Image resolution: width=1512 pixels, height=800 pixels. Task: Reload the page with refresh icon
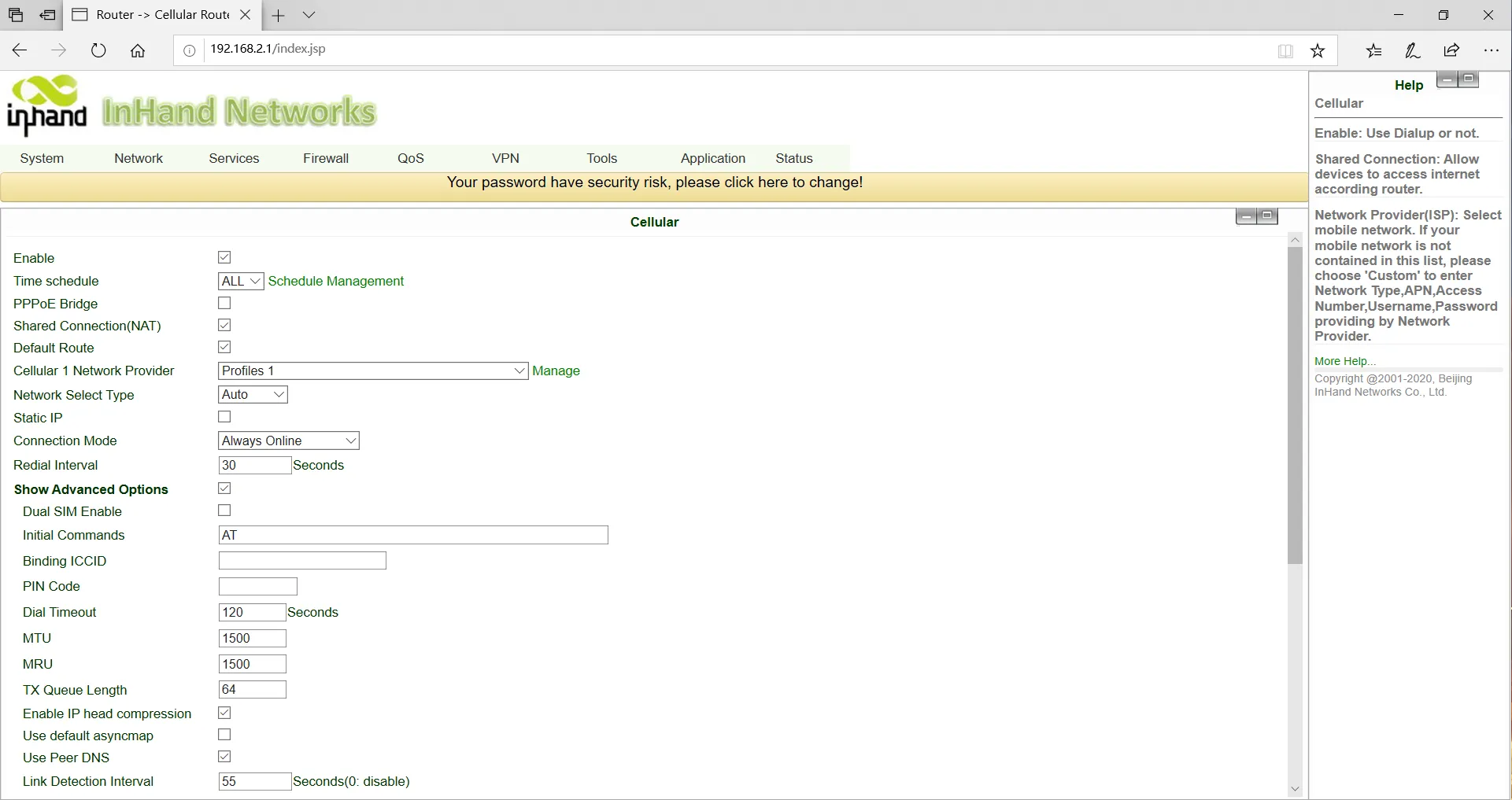point(98,50)
